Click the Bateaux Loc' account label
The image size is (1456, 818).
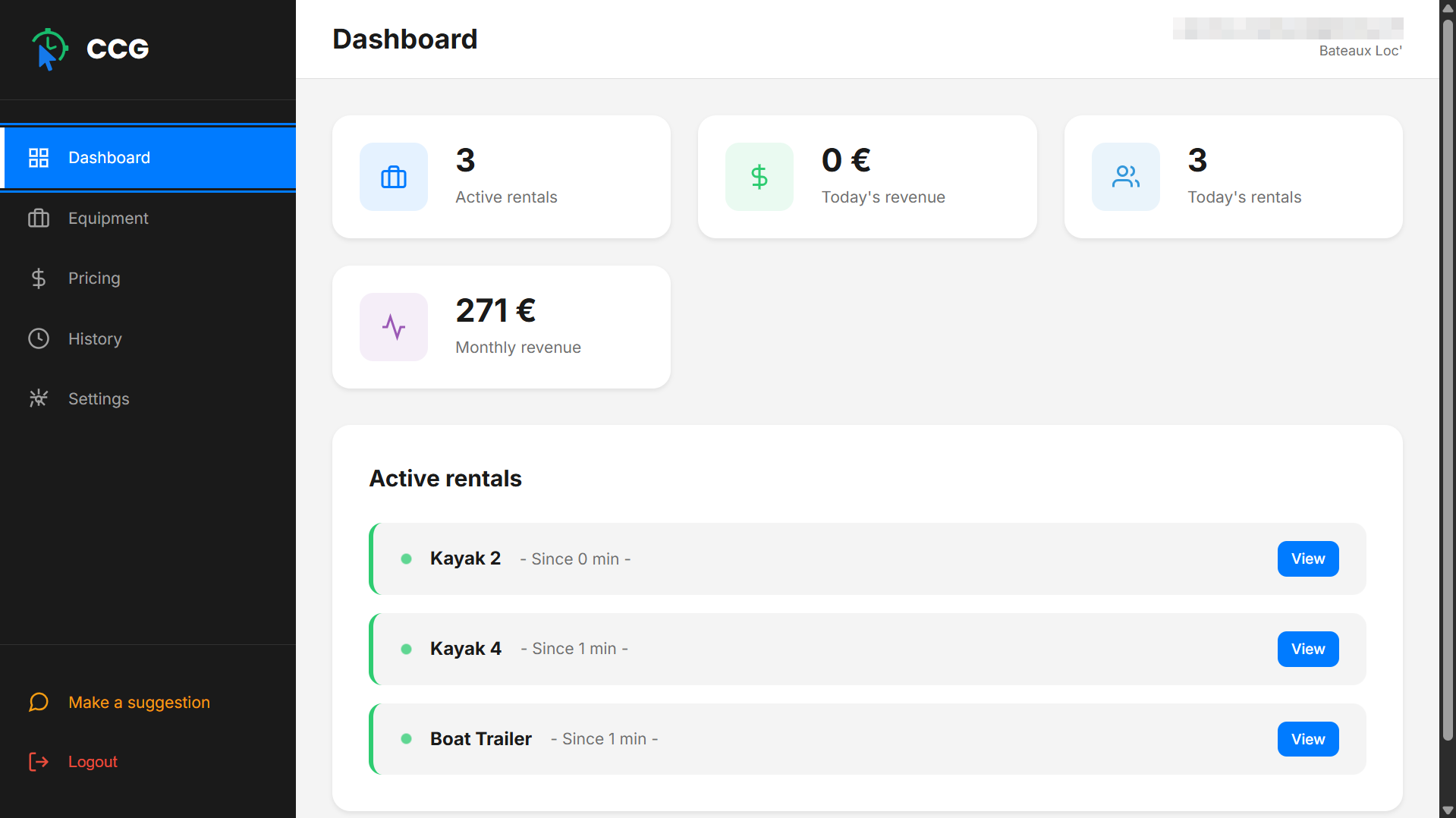[x=1360, y=51]
